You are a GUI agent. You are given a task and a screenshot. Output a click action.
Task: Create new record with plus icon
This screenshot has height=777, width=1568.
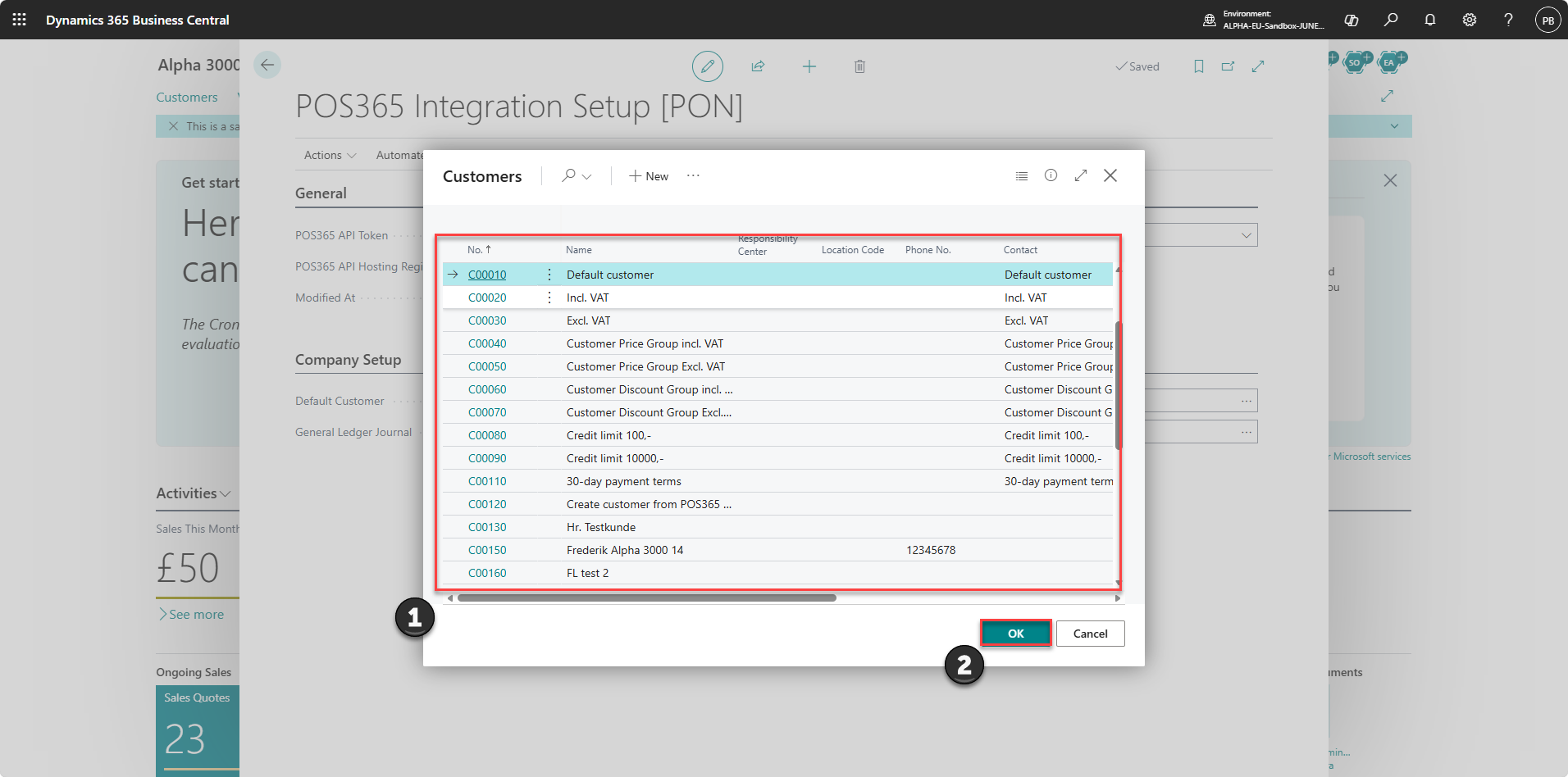809,66
